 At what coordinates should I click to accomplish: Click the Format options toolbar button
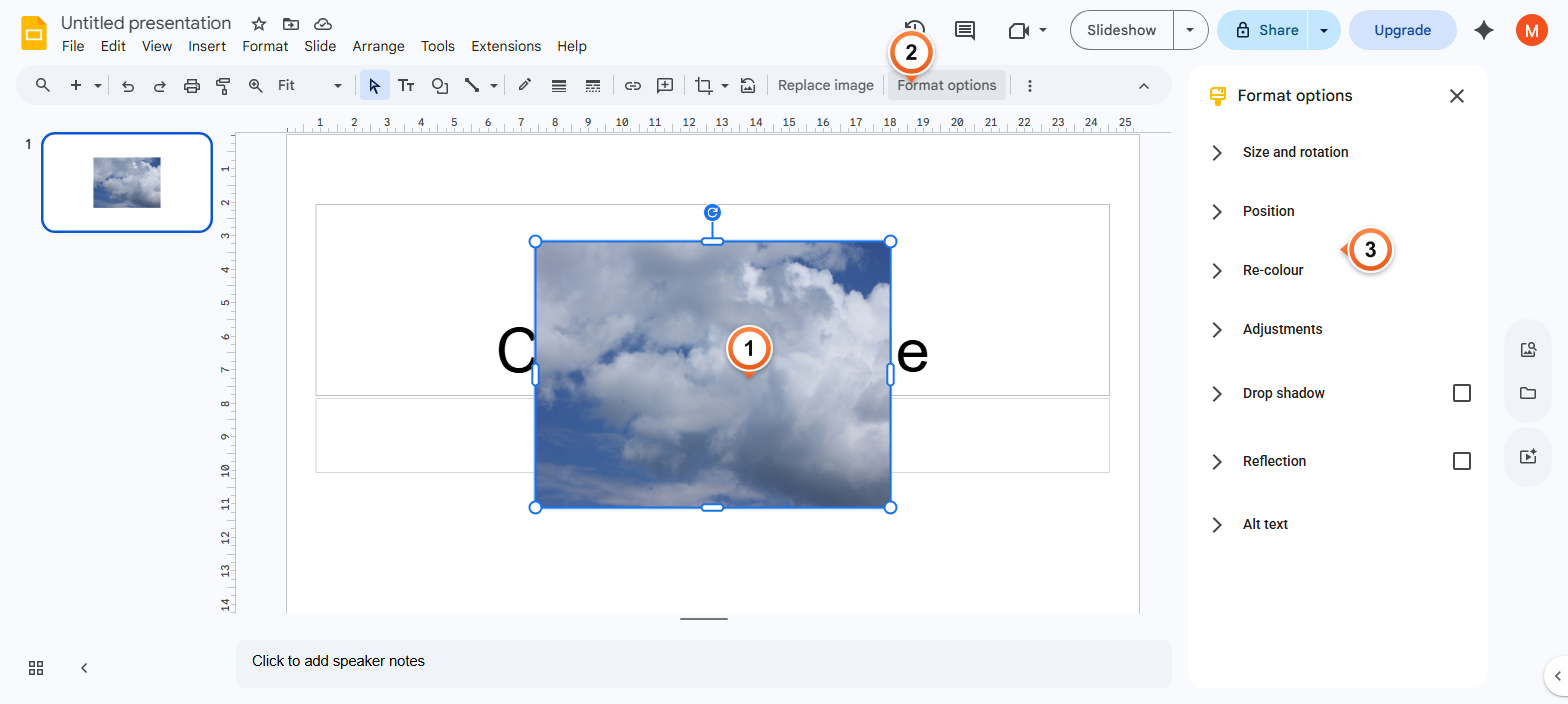pos(947,85)
